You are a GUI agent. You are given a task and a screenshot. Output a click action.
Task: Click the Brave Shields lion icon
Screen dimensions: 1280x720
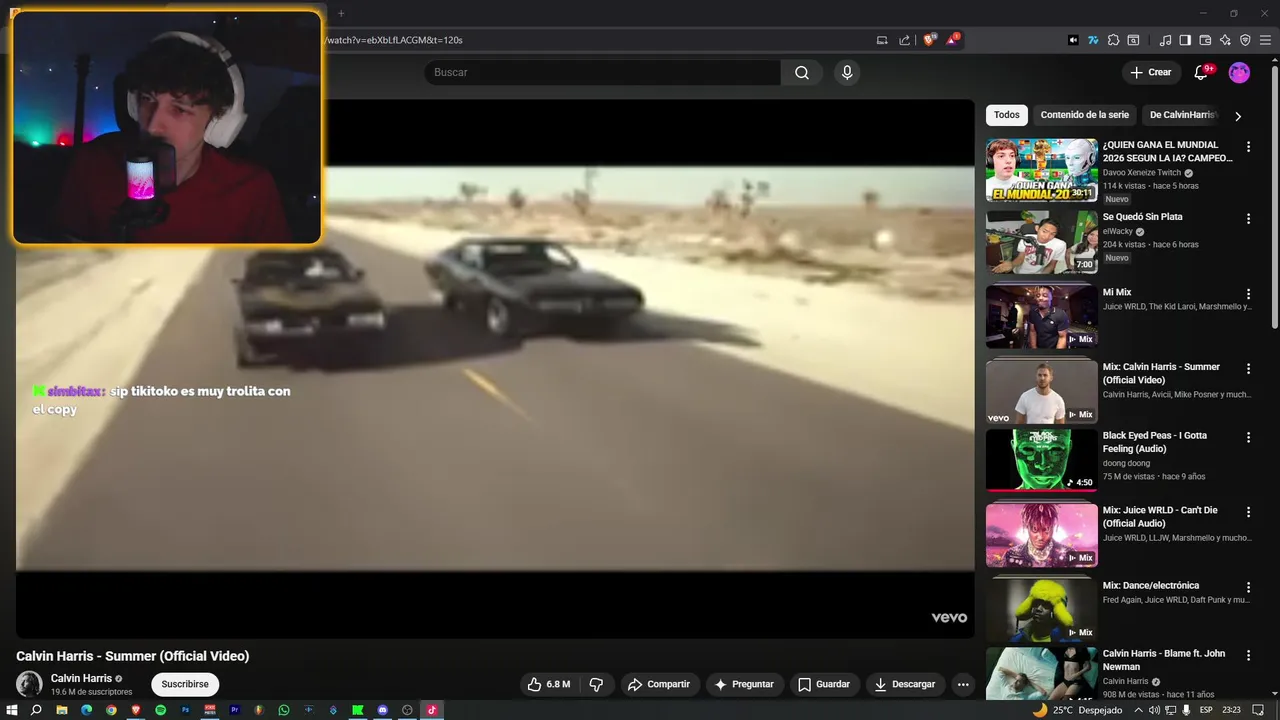pos(930,40)
